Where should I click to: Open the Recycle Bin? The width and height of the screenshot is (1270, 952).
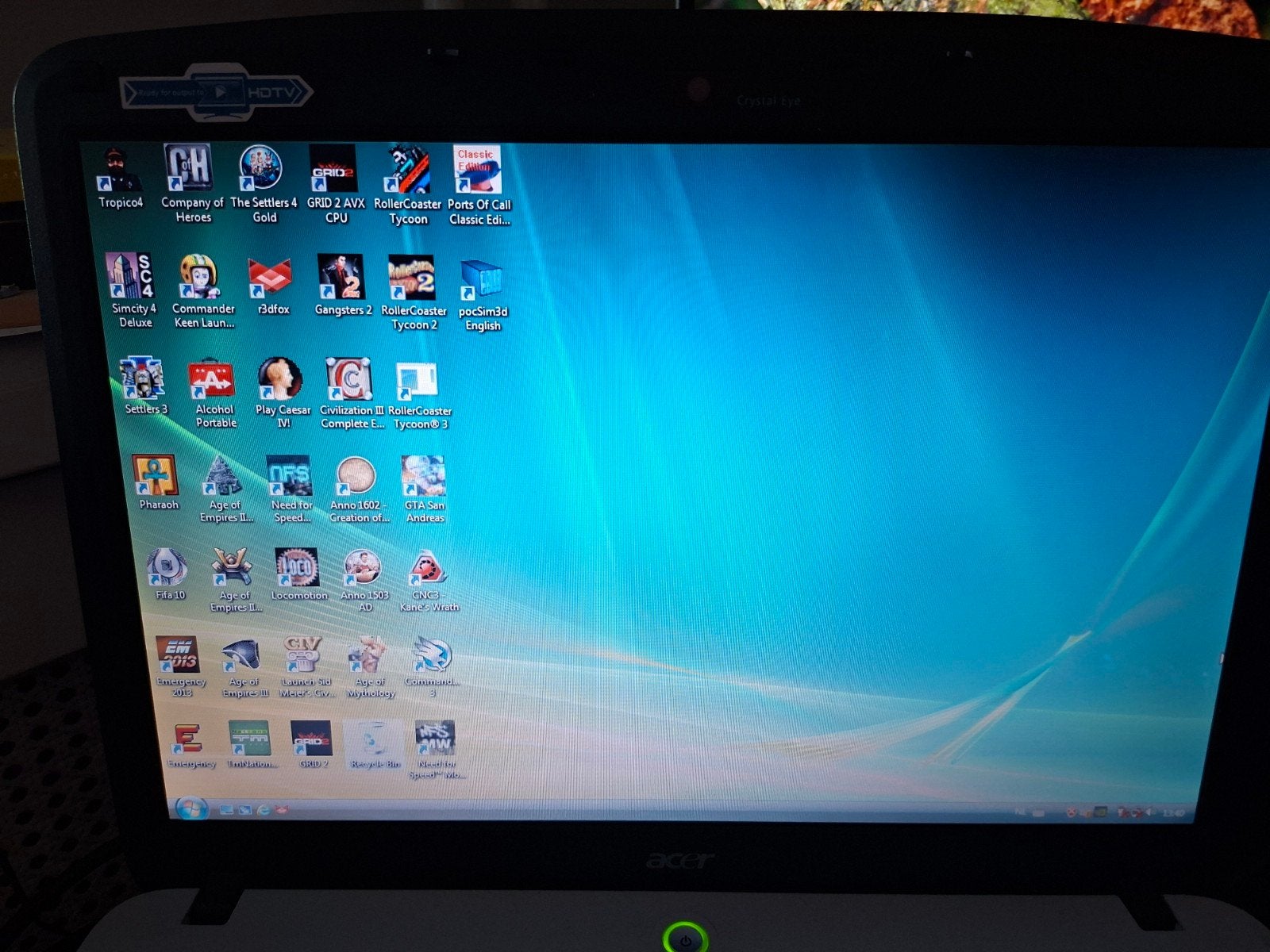[374, 746]
